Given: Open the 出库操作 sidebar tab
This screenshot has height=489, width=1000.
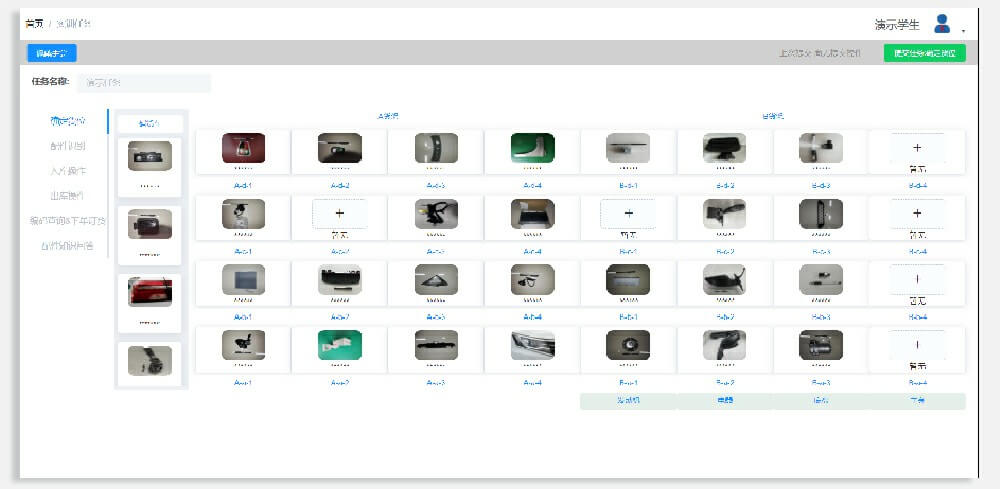Looking at the screenshot, I should 67,195.
